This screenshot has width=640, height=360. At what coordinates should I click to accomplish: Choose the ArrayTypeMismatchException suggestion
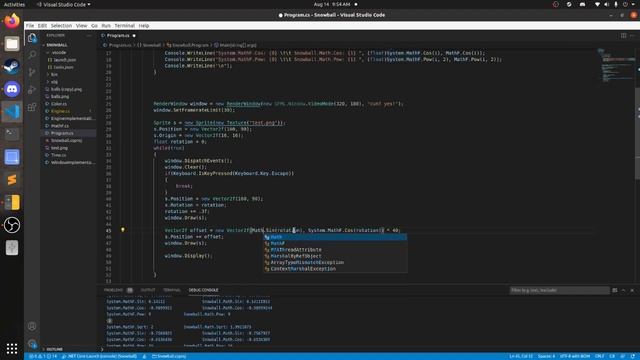[335, 262]
